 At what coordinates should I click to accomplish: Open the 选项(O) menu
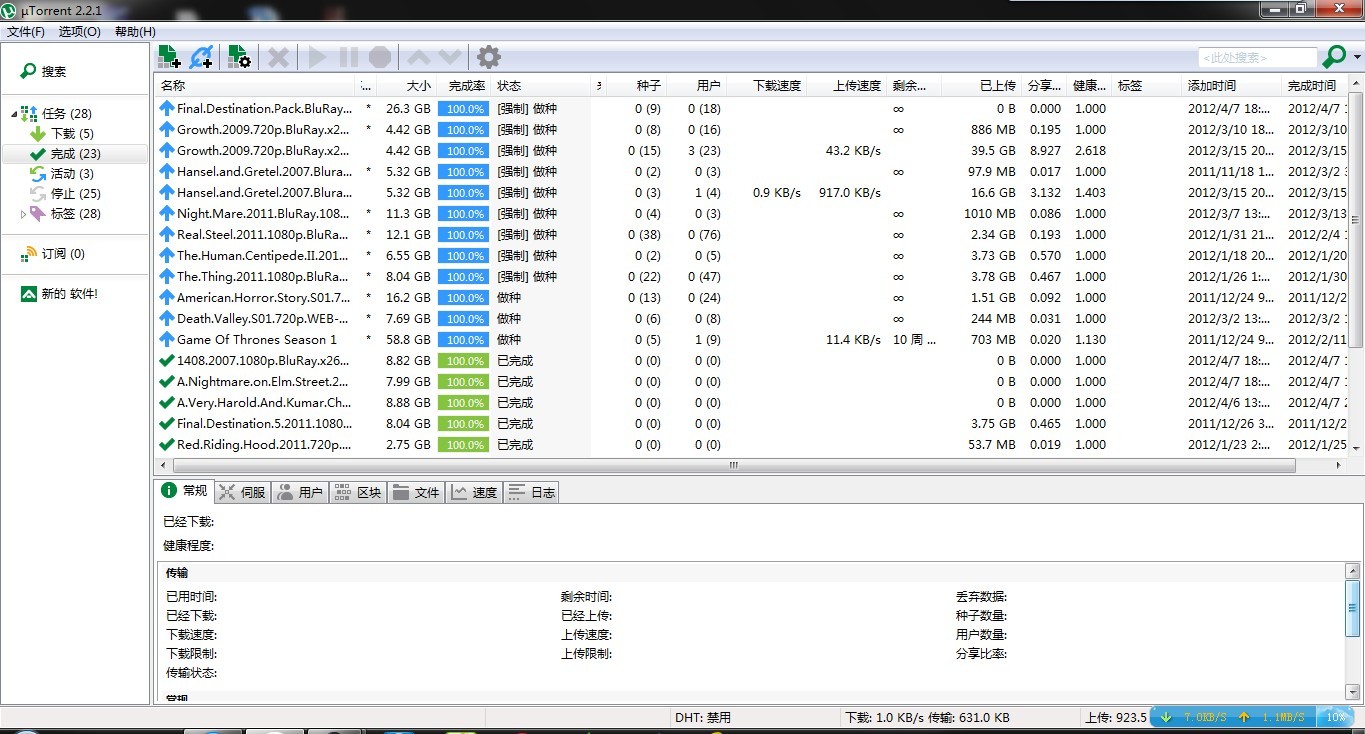pos(80,32)
